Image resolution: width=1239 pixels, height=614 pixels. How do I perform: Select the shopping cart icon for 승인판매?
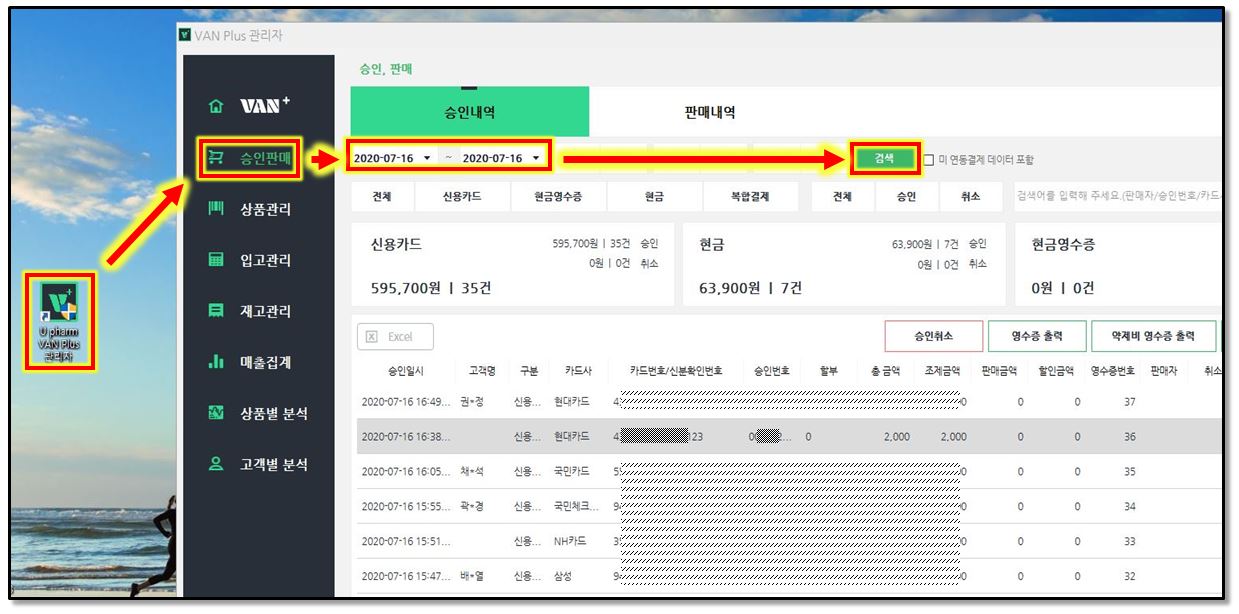(215, 158)
